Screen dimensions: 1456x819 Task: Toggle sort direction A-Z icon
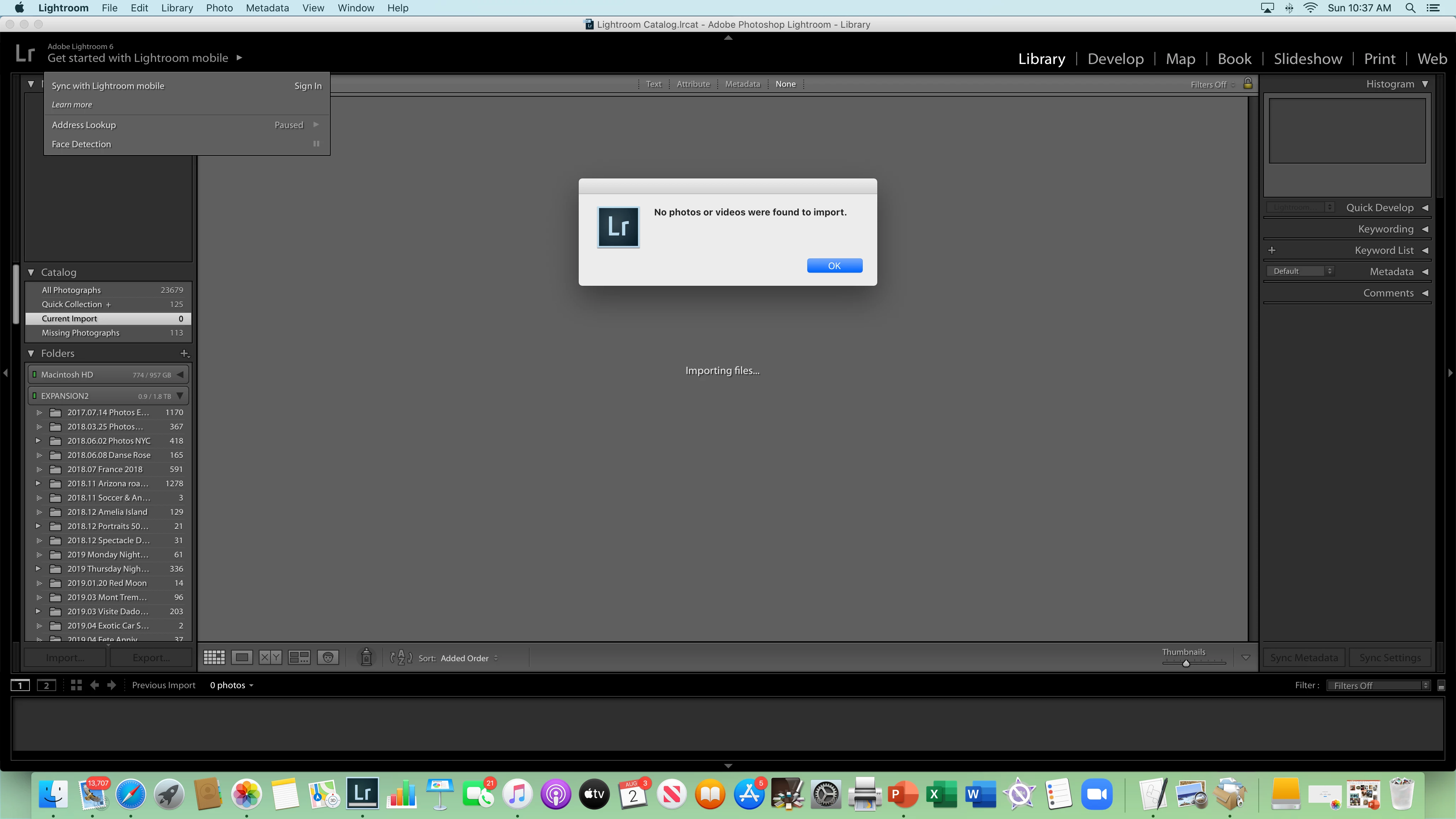click(x=401, y=657)
